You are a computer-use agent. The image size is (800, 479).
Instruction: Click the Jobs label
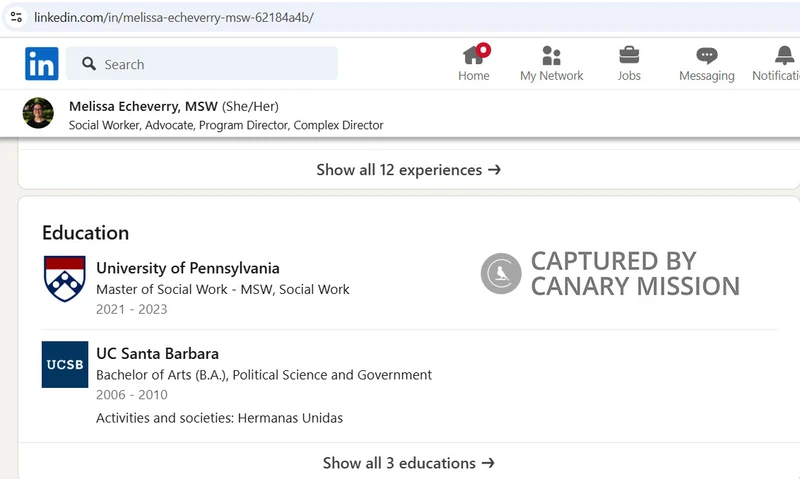[x=629, y=75]
